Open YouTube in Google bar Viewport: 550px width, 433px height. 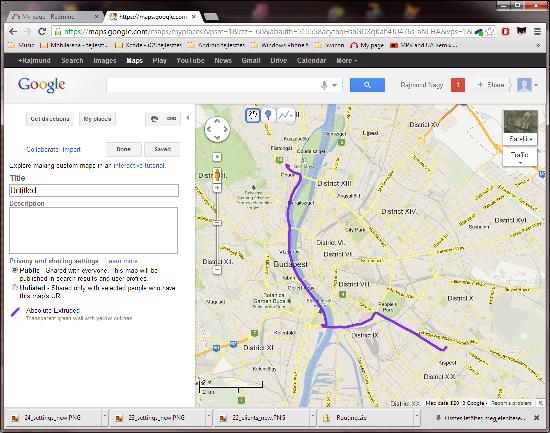[x=190, y=61]
